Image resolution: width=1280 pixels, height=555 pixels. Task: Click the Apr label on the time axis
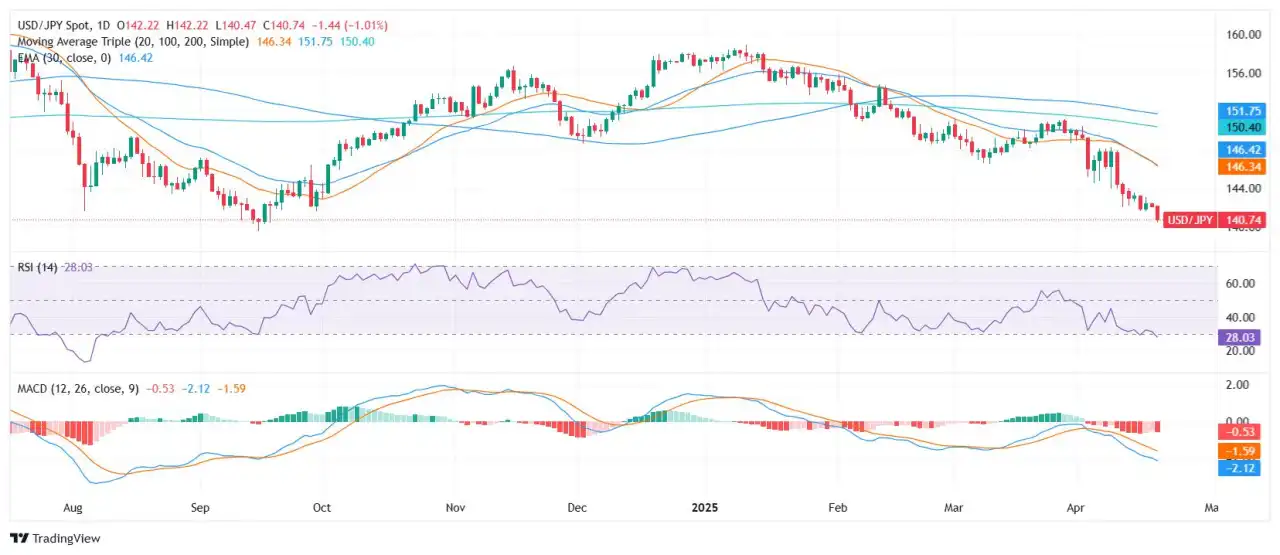coord(1077,508)
